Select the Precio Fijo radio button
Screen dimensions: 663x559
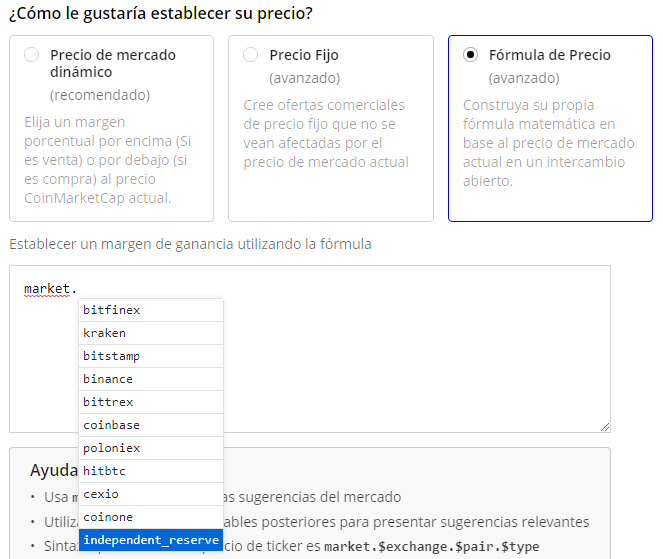coord(250,55)
